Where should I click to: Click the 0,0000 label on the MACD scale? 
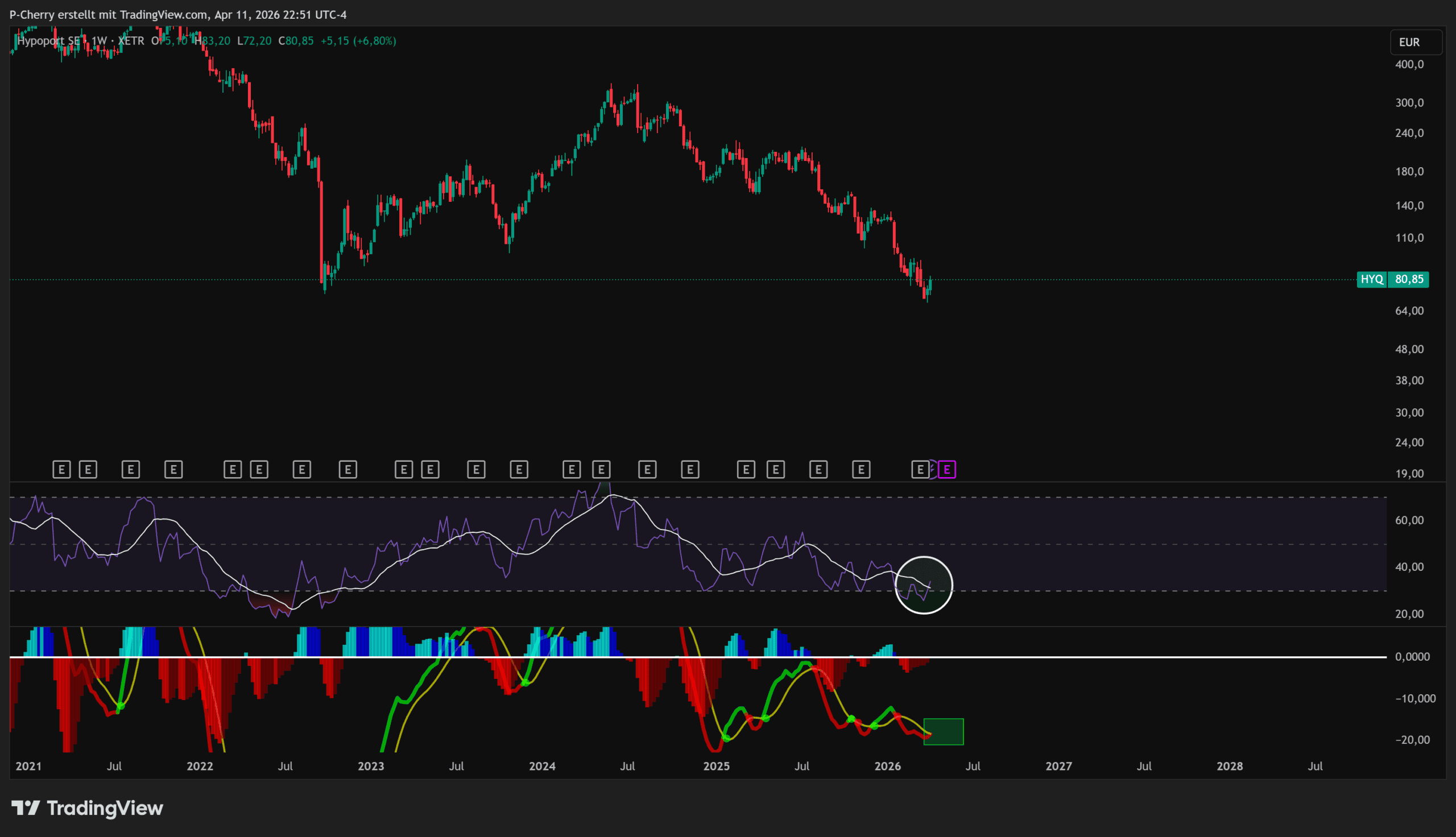[1412, 657]
